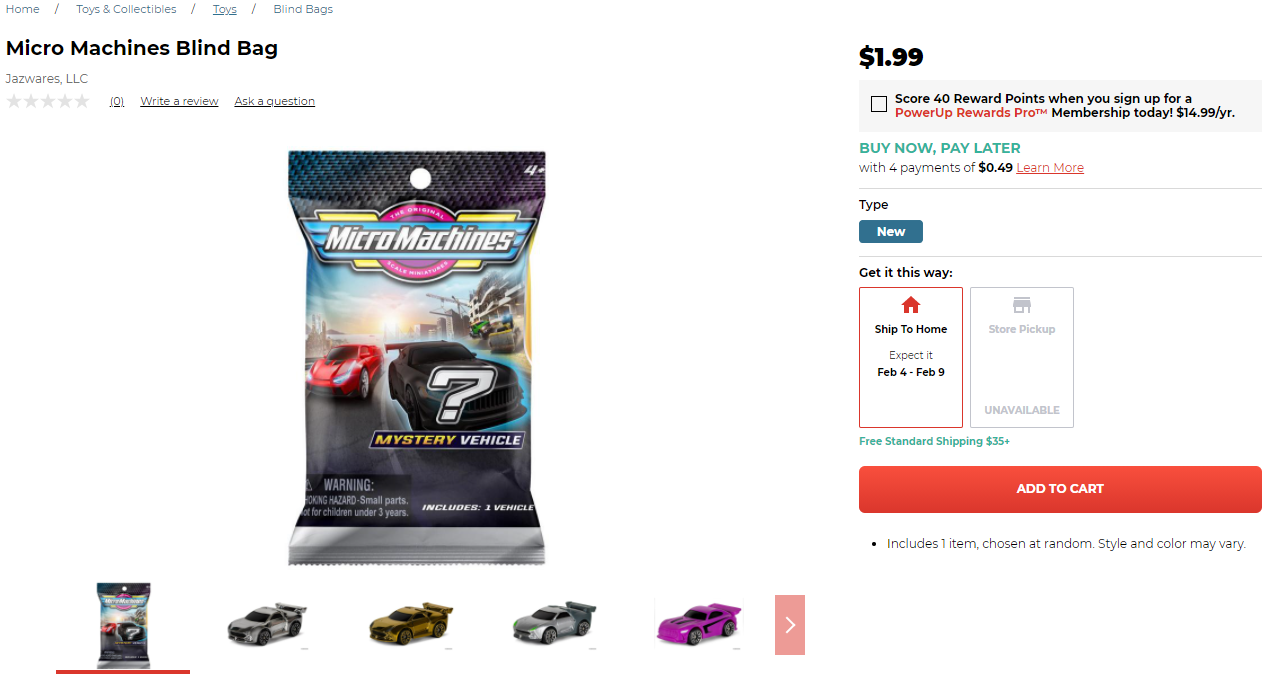Open the Home breadcrumb
This screenshot has height=680, width=1272.
point(23,9)
